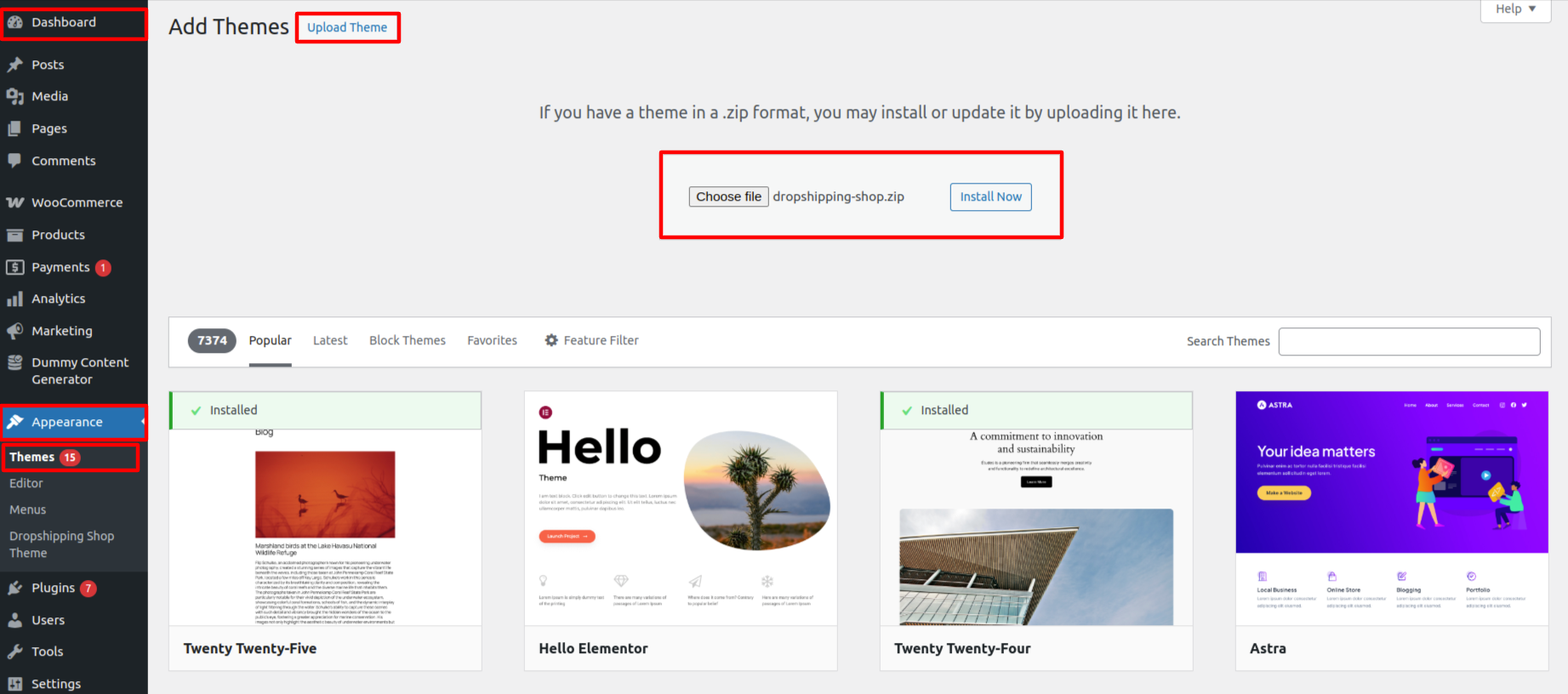The width and height of the screenshot is (1568, 694).
Task: Click the Installed label on Twenty Twenty-Four
Action: [x=944, y=410]
